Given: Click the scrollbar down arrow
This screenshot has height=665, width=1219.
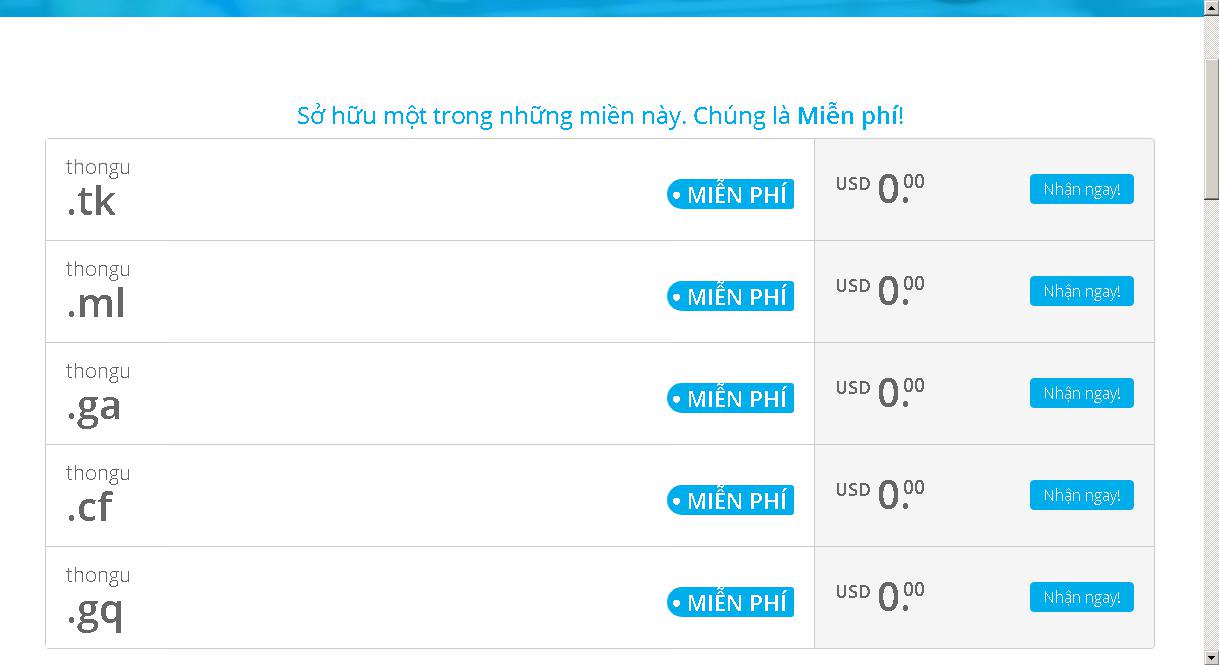Looking at the screenshot, I should (x=1210, y=657).
